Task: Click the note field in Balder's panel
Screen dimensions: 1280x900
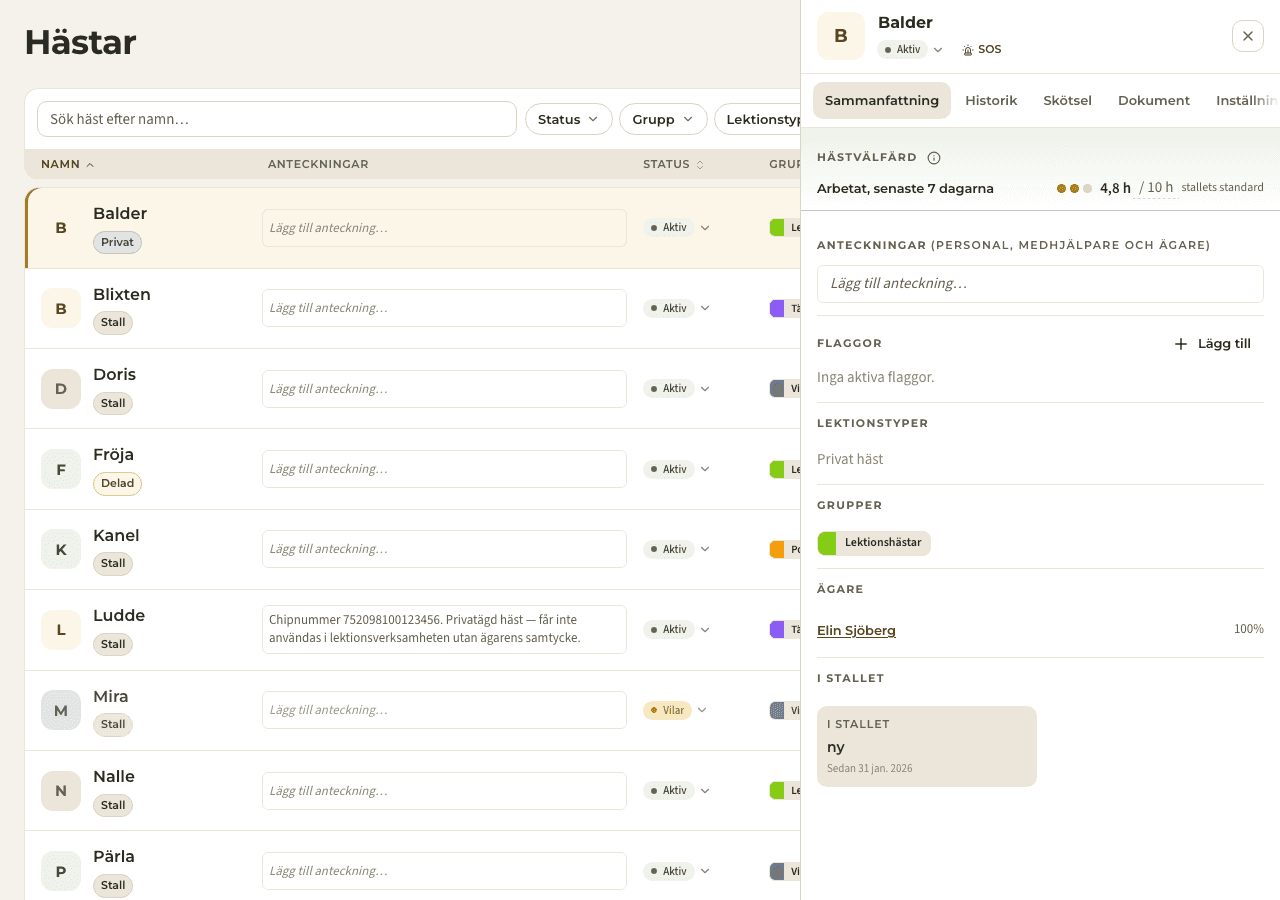Action: (1040, 284)
